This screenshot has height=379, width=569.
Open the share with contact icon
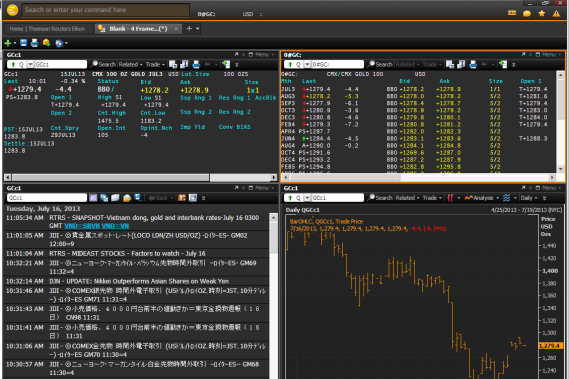tap(46, 43)
